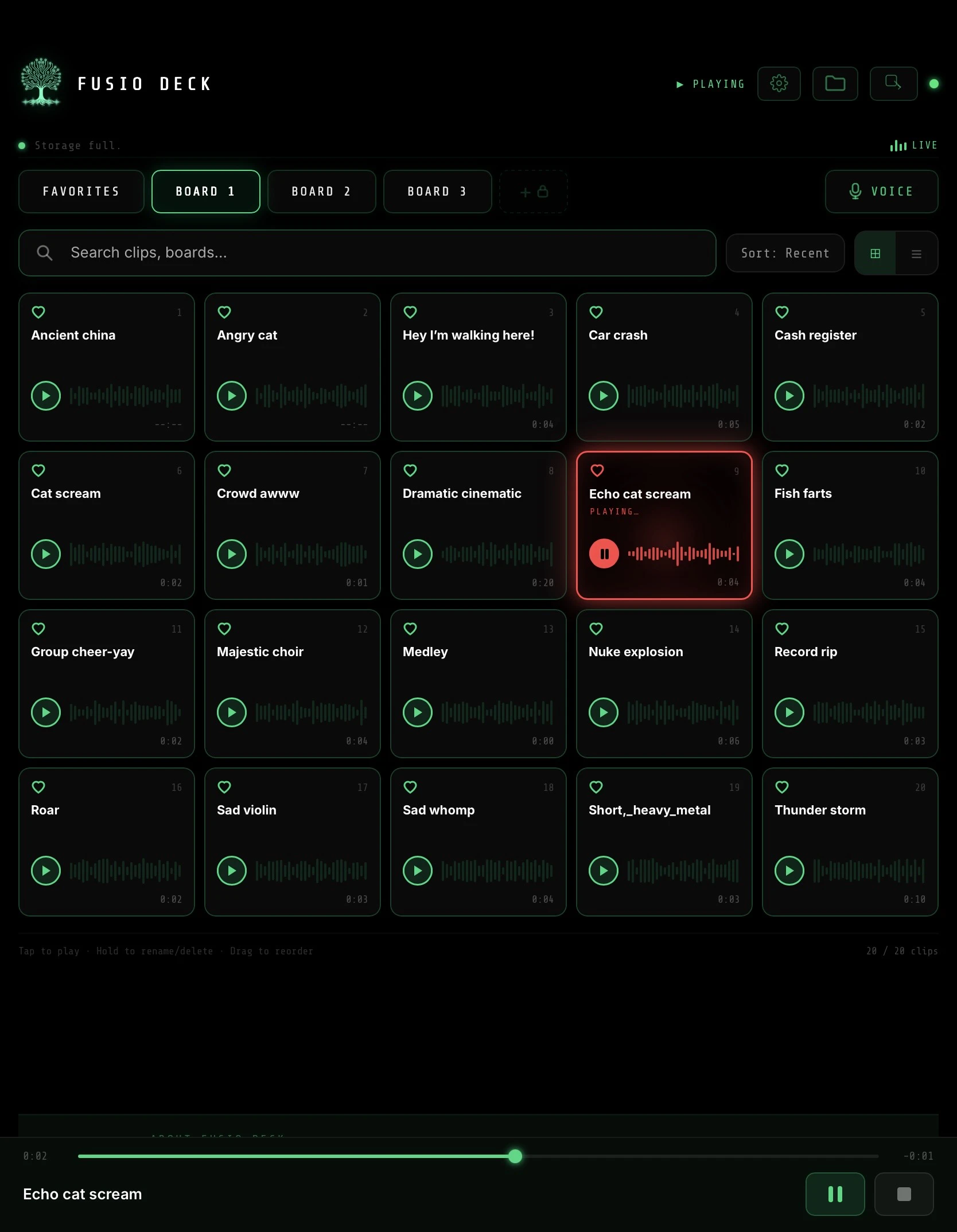The height and width of the screenshot is (1232, 957).
Task: Click the Voice recording button
Action: tap(881, 192)
